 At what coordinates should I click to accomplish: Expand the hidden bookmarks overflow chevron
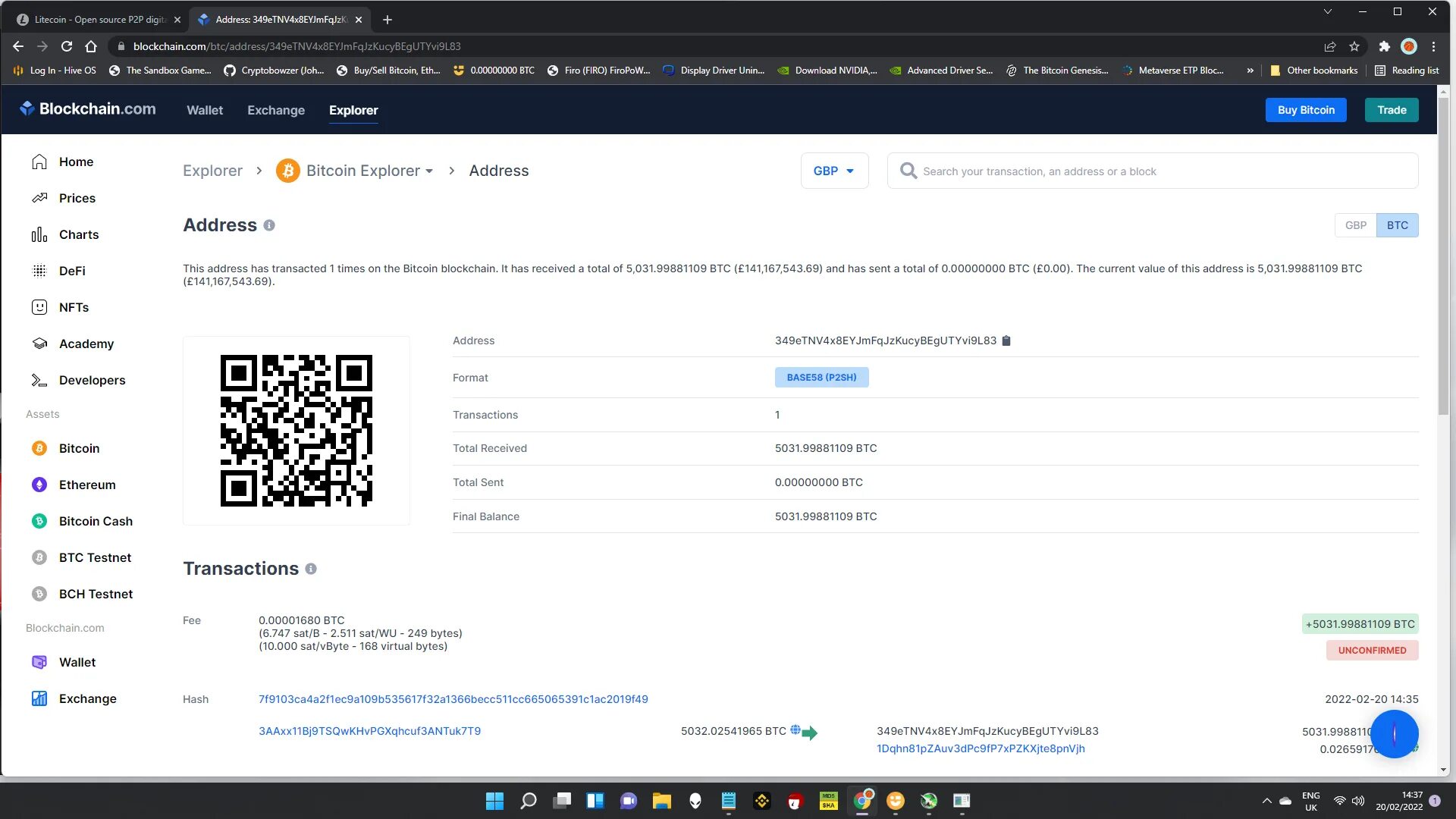[1250, 71]
